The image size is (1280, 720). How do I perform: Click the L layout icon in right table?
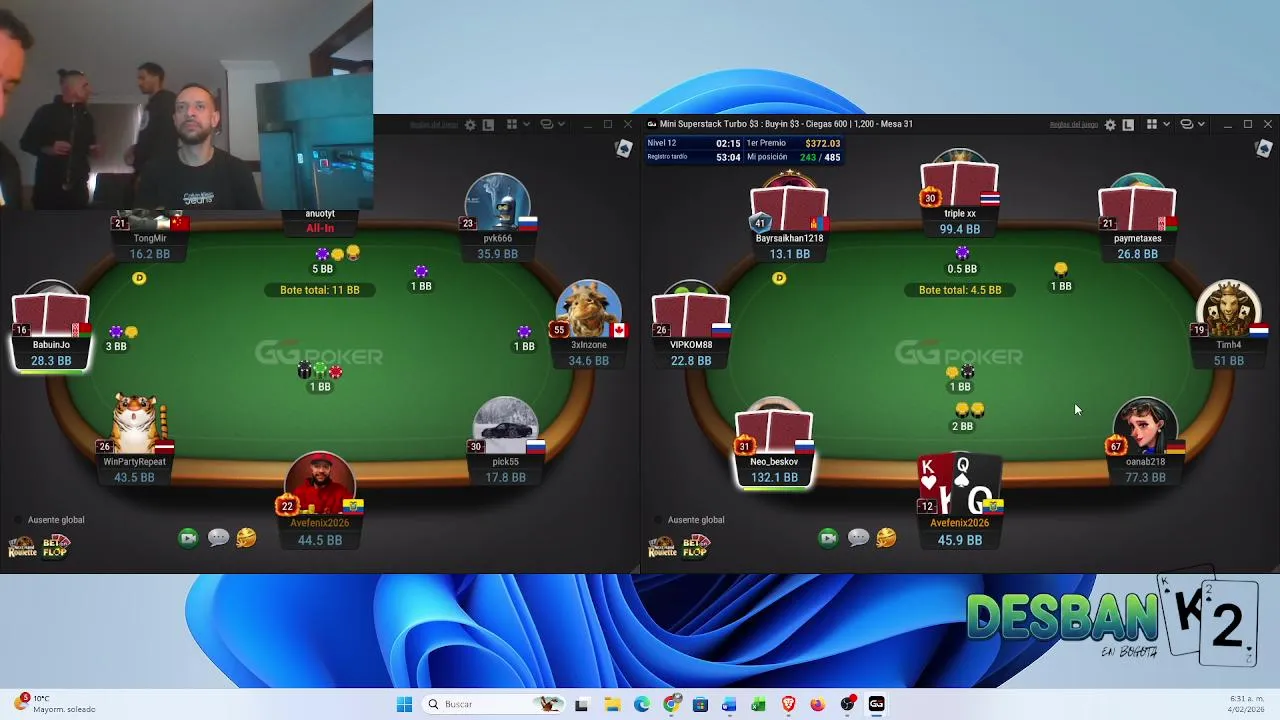click(x=1128, y=125)
